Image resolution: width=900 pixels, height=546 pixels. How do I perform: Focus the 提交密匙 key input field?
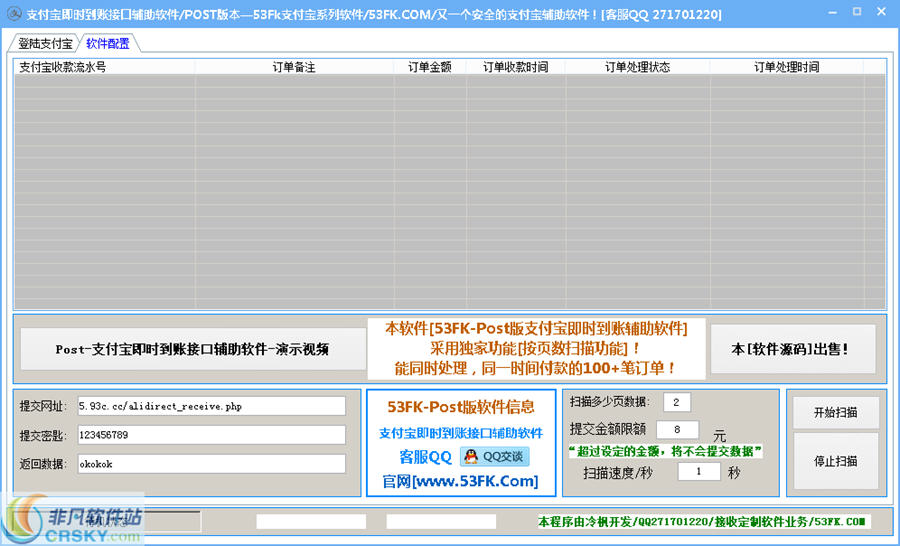pos(212,435)
